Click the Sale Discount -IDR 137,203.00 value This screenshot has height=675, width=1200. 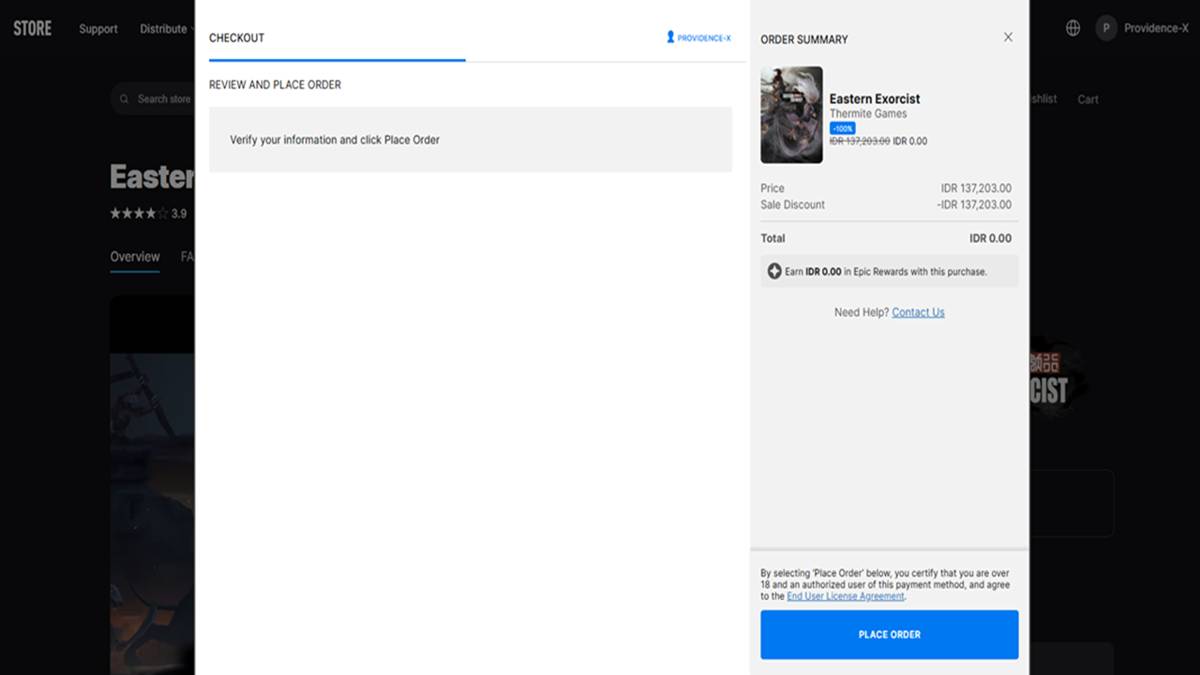974,205
